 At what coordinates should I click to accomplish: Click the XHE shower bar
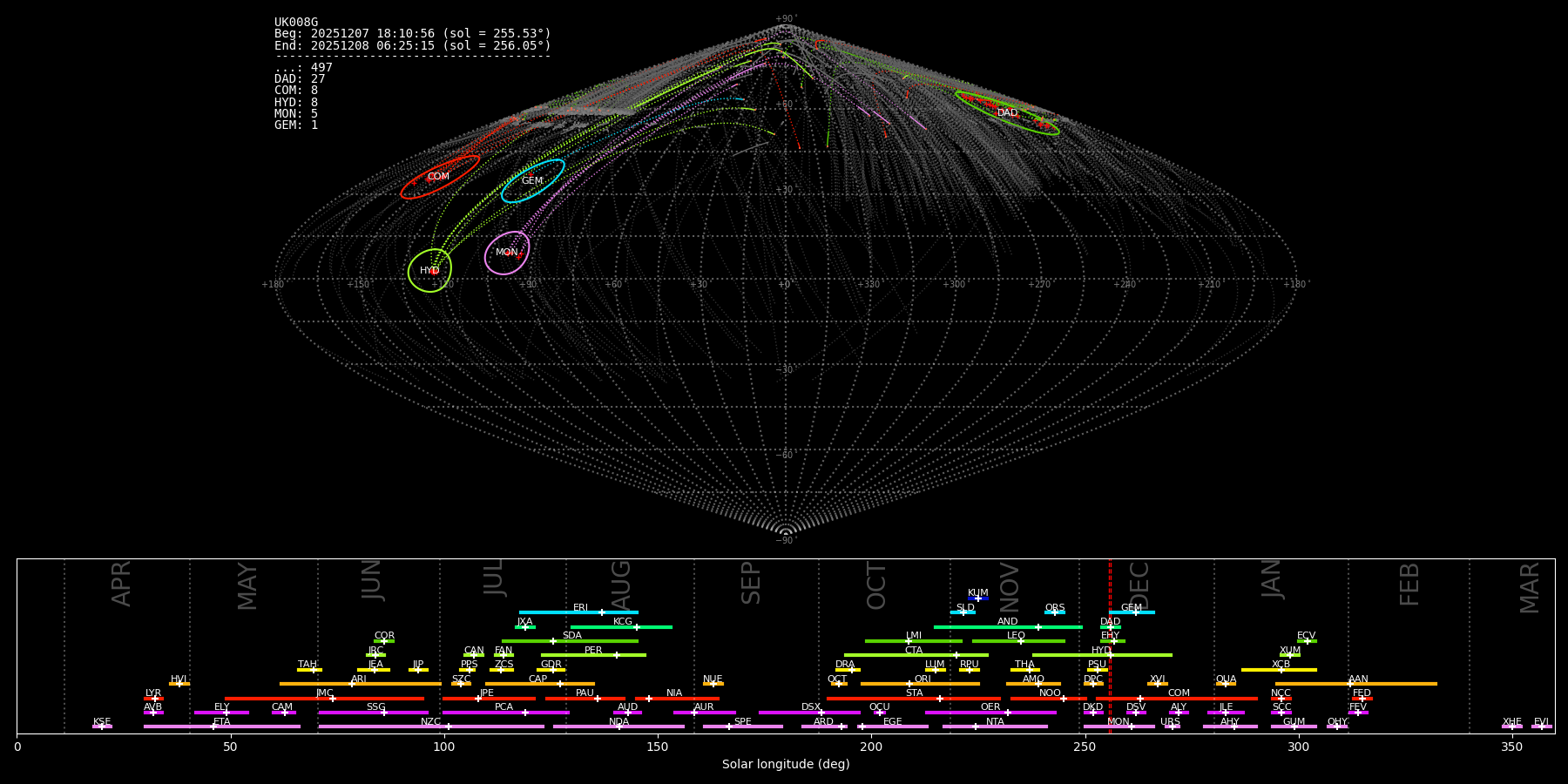pos(1512,727)
